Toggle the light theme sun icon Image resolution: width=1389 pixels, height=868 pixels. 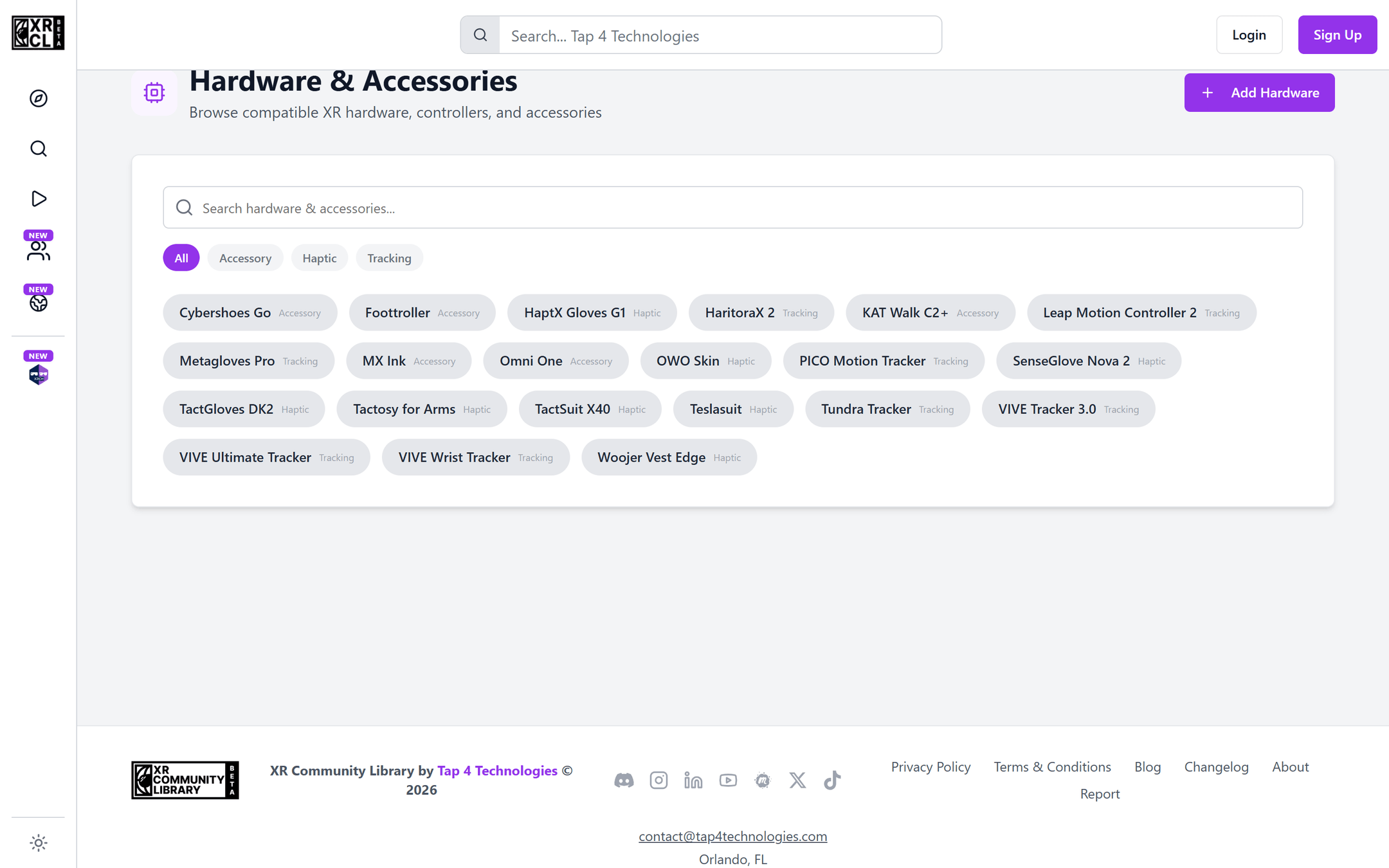point(39,843)
